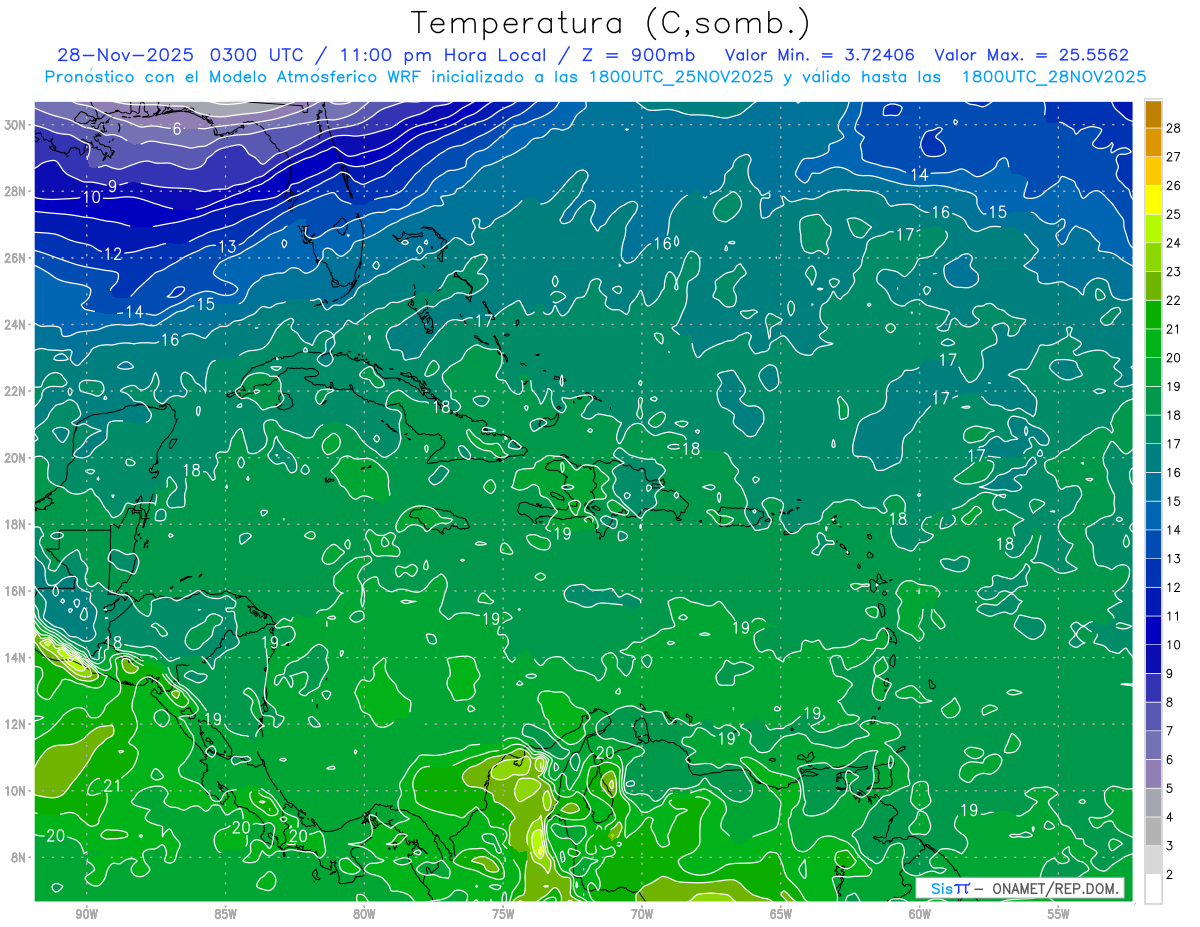Image resolution: width=1200 pixels, height=927 pixels.
Task: Click the orange color band between 27 and 28
Action: coord(1153,142)
